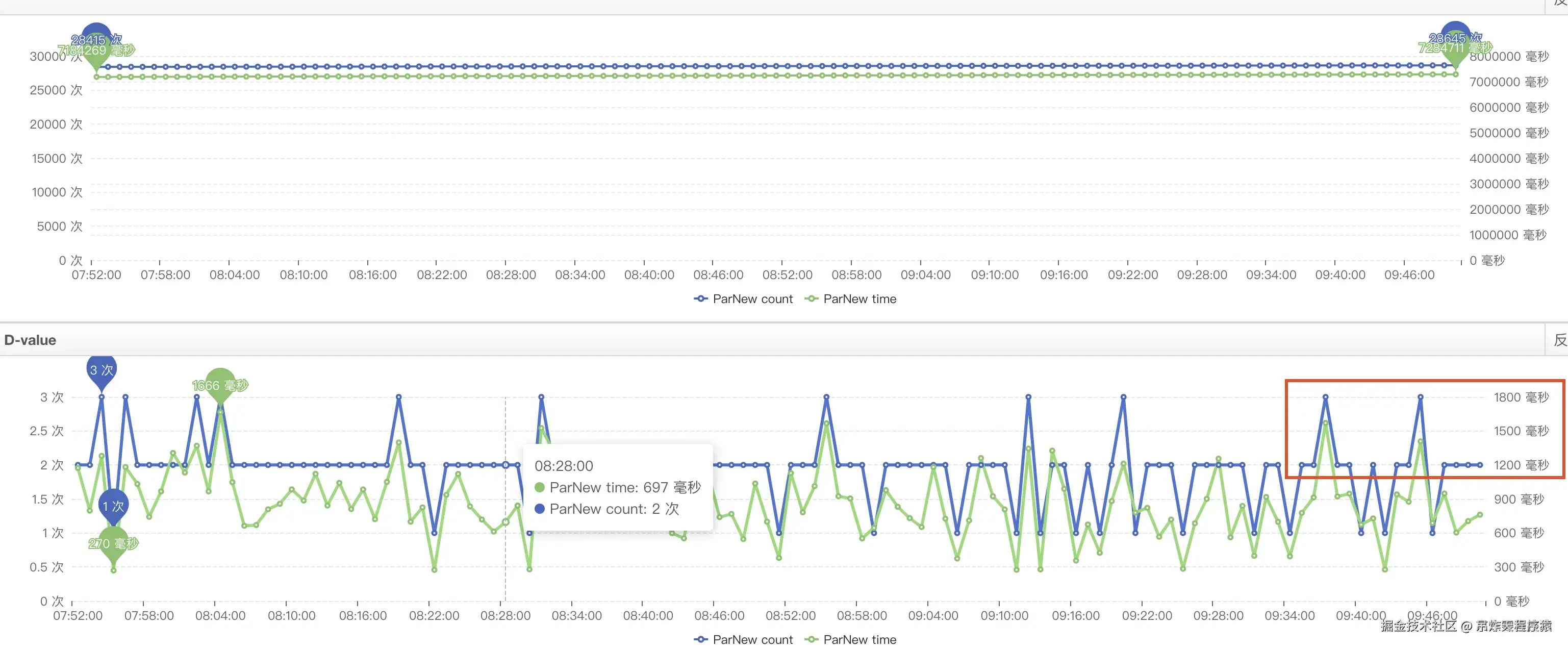Click the 1800 毫秒 right axis label

click(x=1521, y=397)
